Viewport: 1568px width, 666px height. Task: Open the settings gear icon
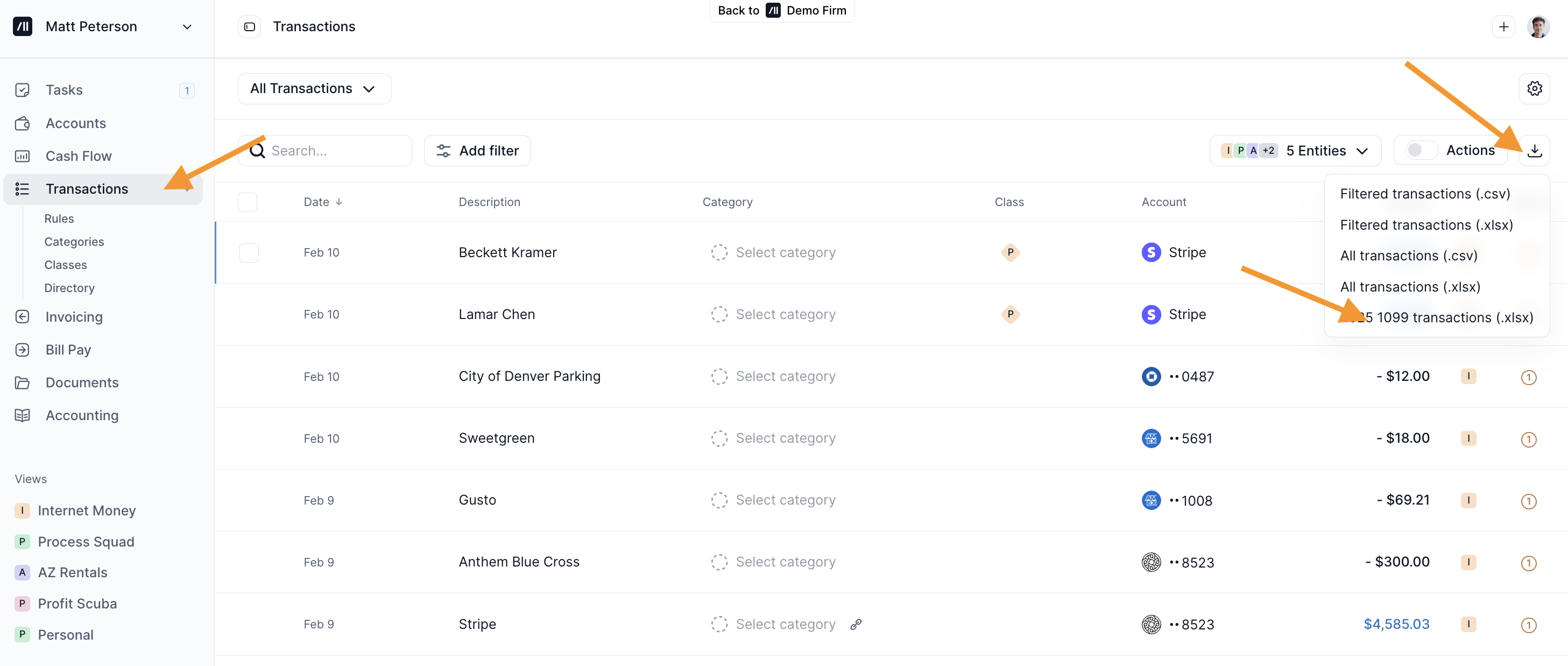point(1534,89)
